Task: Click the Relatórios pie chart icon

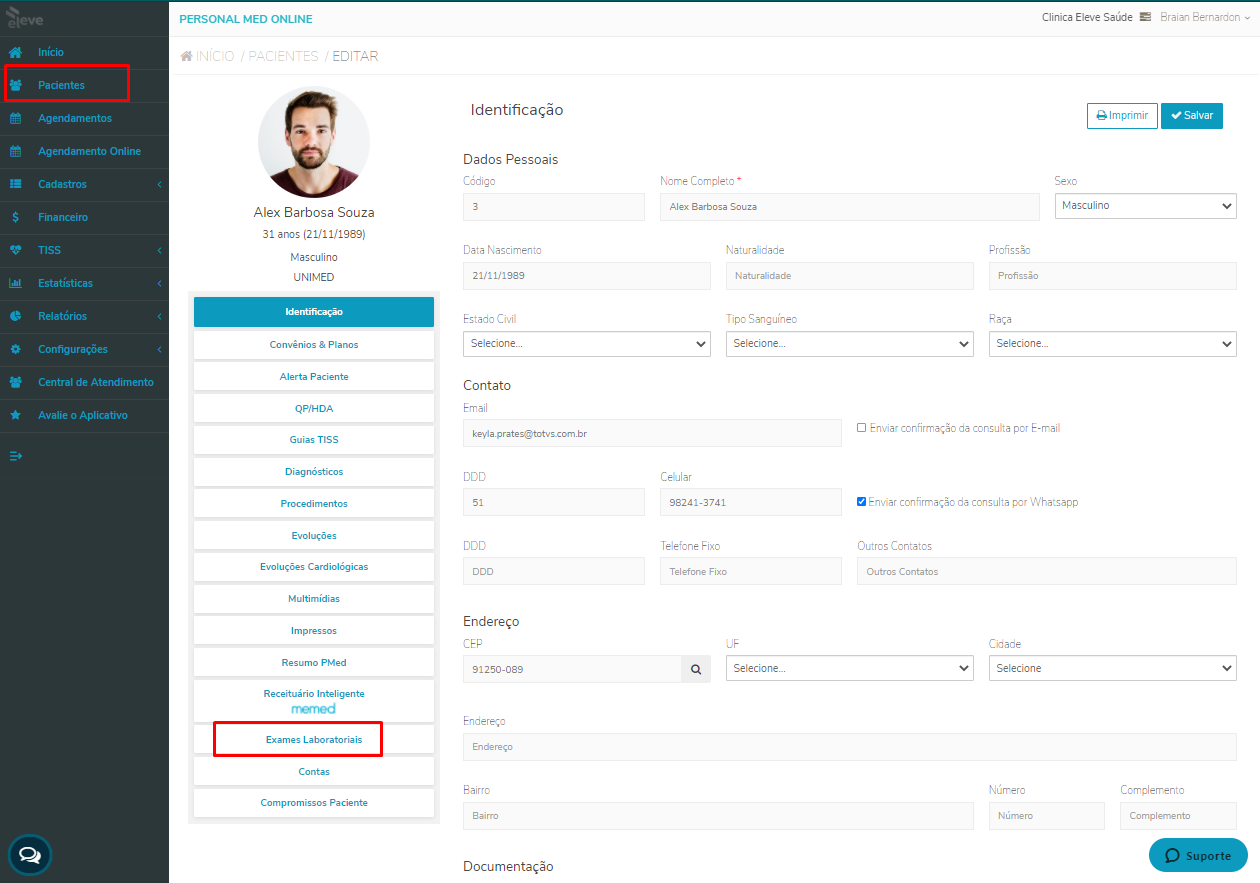Action: pyautogui.click(x=16, y=316)
